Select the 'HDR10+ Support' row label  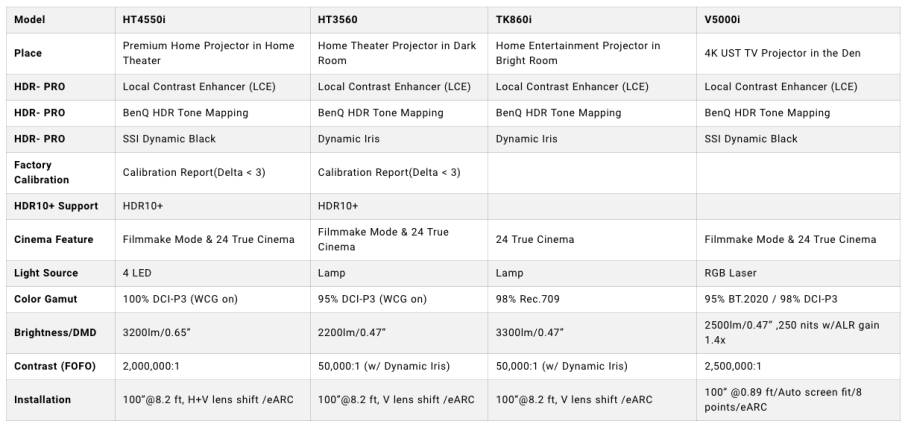tap(56, 206)
